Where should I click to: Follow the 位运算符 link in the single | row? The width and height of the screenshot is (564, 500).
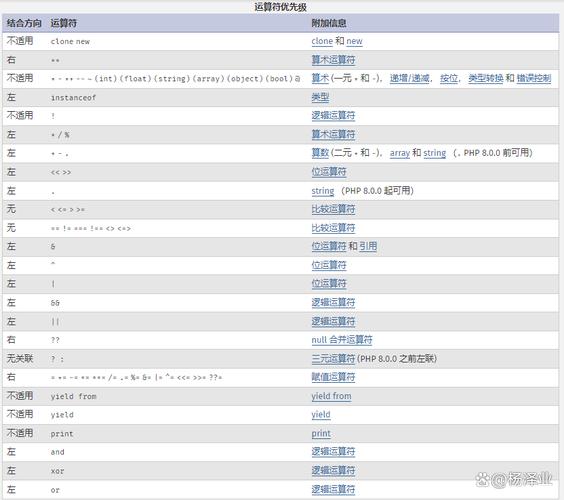pyautogui.click(x=329, y=284)
